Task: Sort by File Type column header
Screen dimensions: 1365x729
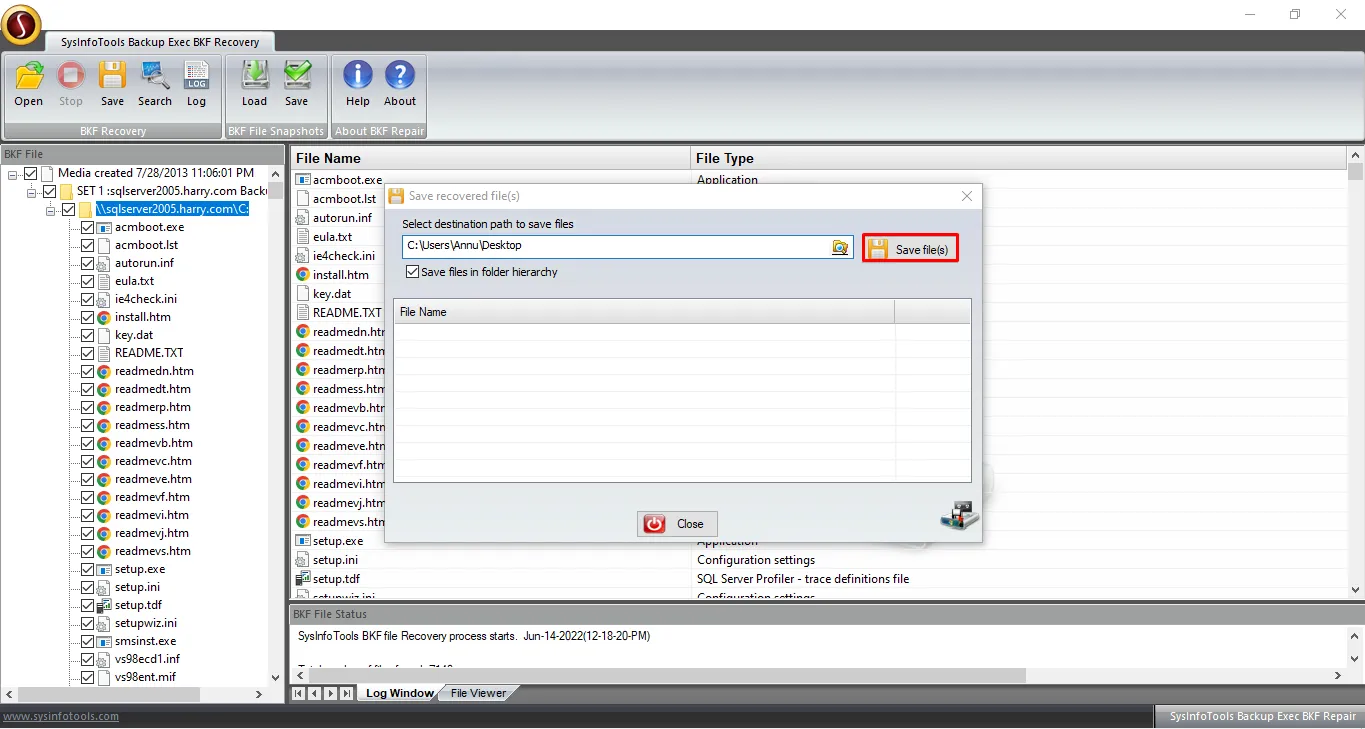Action: point(1018,158)
